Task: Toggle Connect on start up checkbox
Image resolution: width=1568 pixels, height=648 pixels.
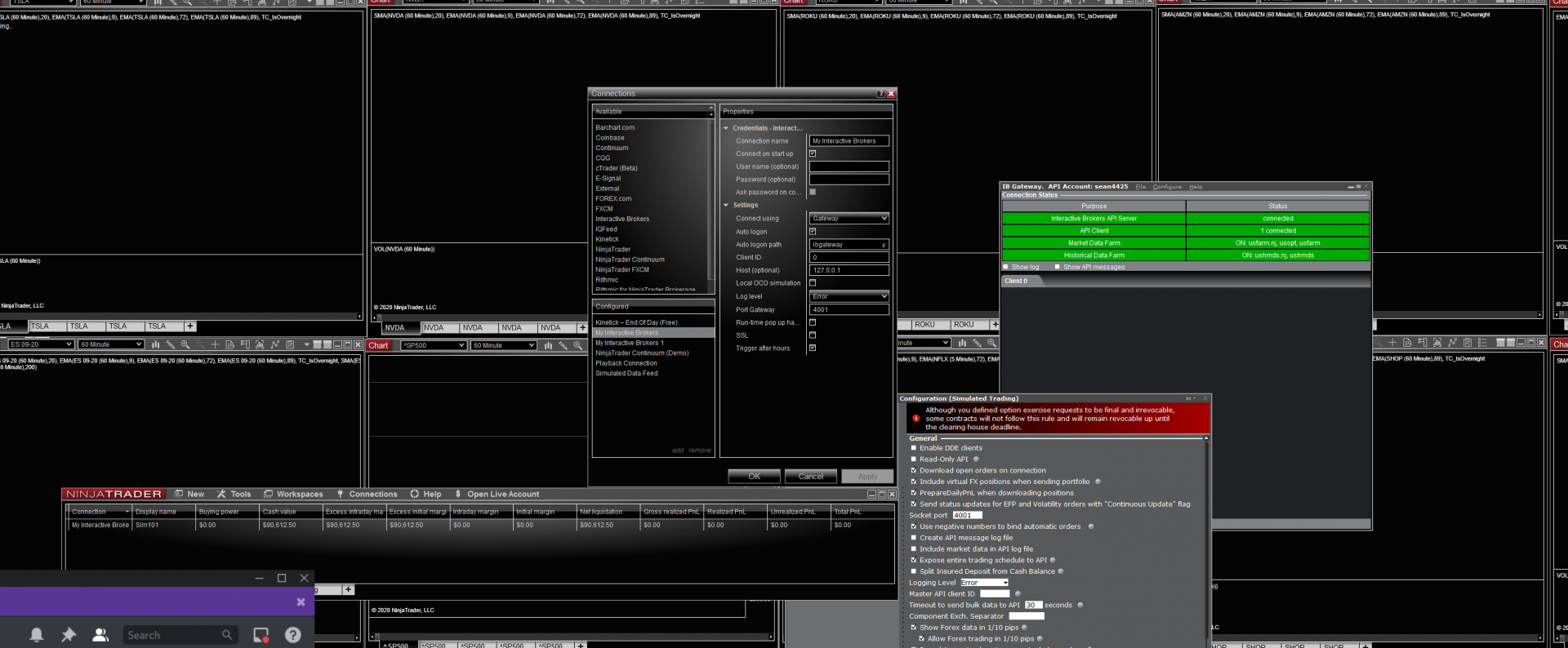Action: 813,153
